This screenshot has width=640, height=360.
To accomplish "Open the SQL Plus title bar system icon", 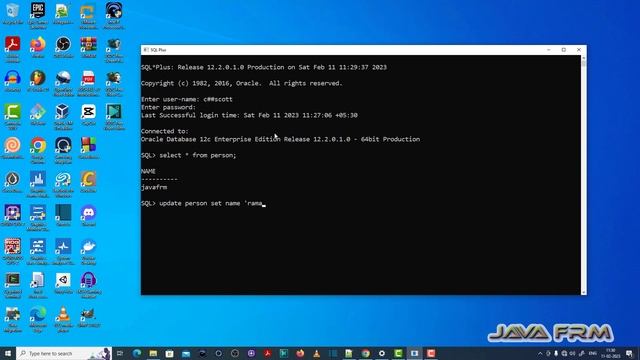I will 146,50.
